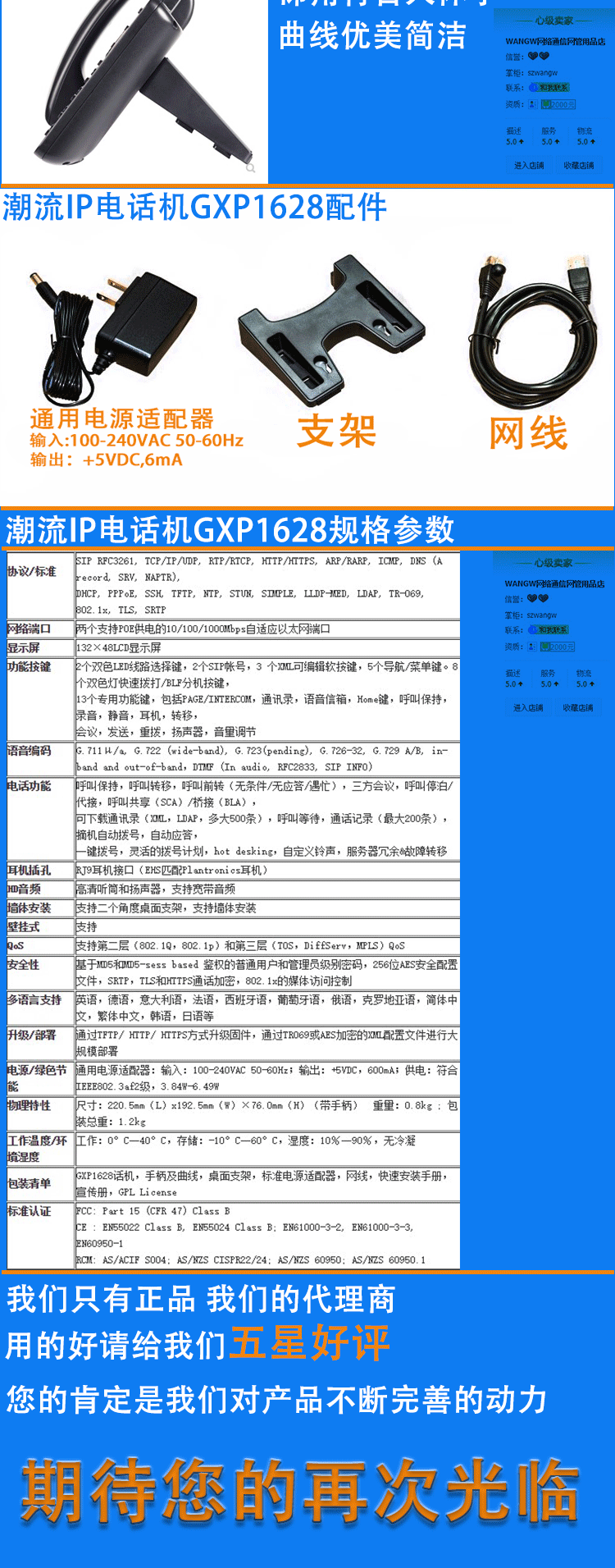Click orange 五星好评 text
This screenshot has width=615, height=1568.
pos(309,1344)
